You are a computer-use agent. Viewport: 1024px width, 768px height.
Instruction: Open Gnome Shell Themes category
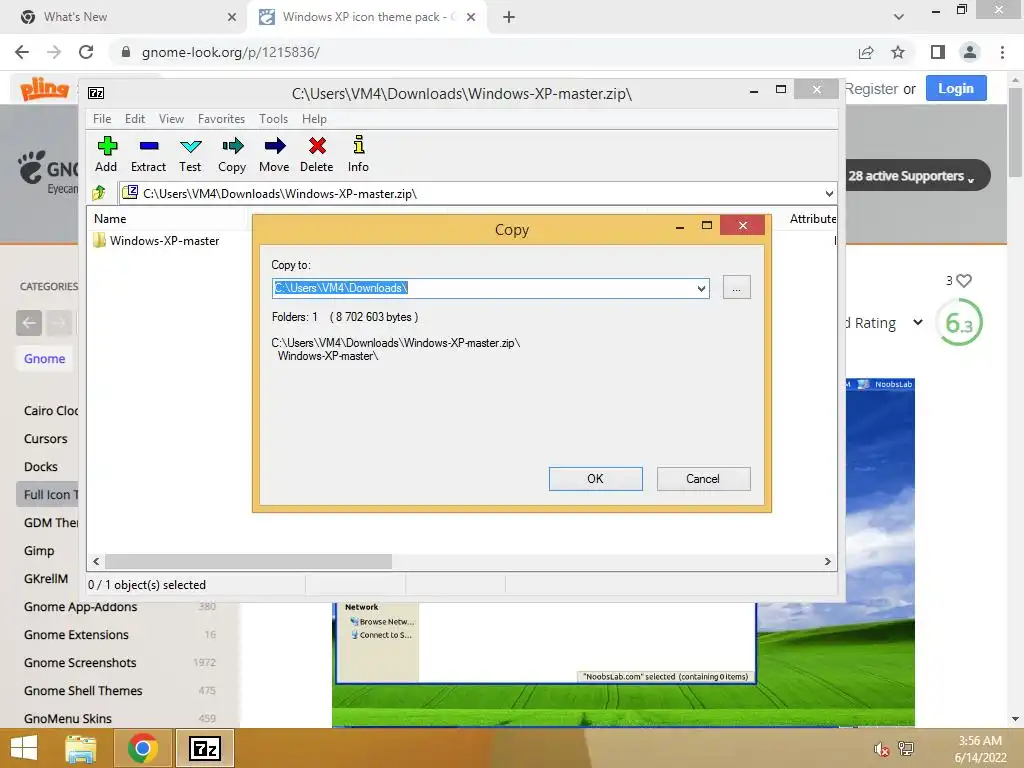[83, 690]
